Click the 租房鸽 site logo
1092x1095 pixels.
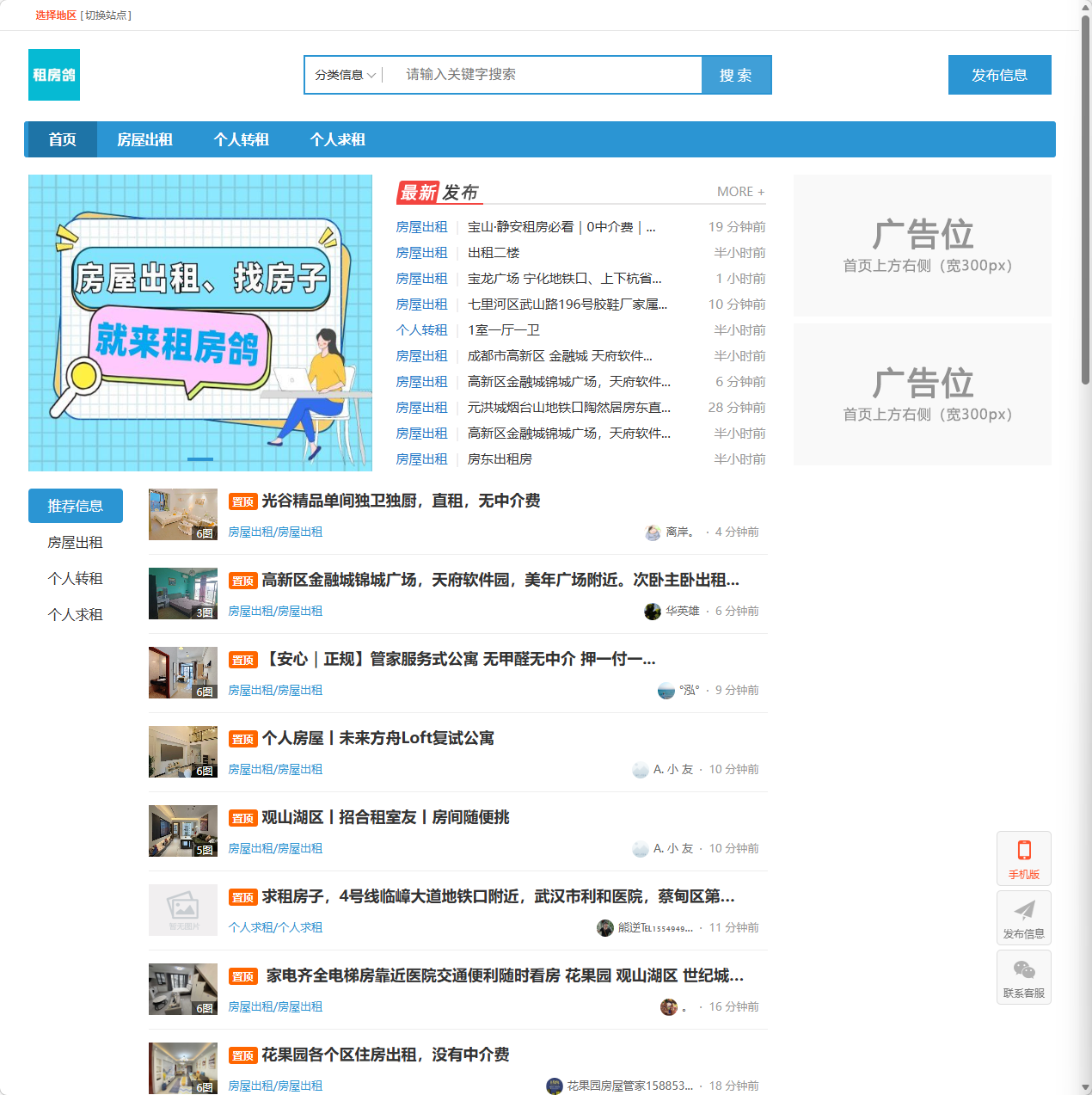pyautogui.click(x=54, y=75)
